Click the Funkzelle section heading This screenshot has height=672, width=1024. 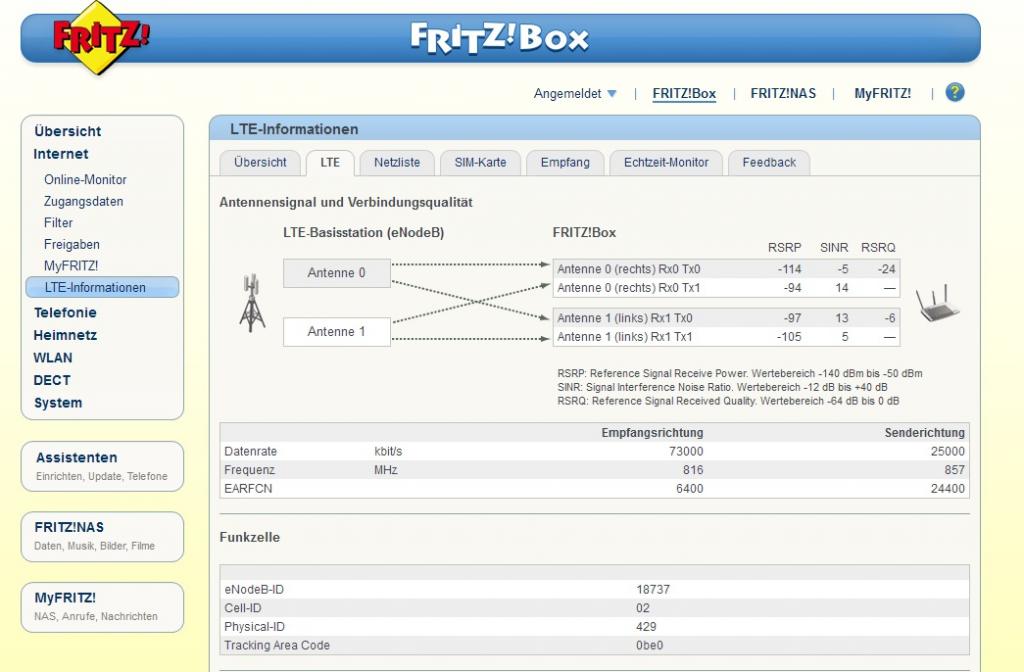pyautogui.click(x=249, y=537)
